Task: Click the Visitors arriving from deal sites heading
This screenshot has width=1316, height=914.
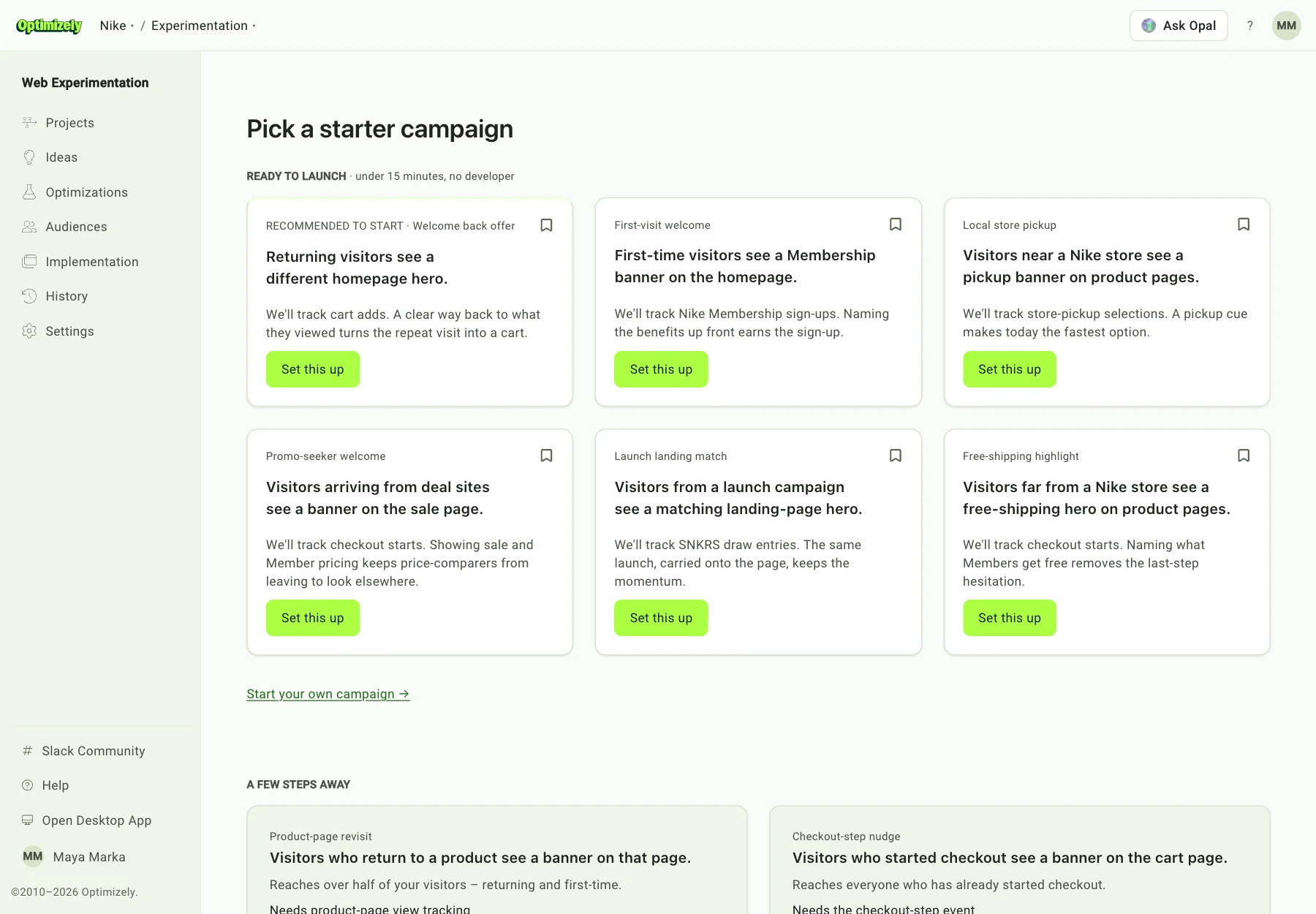Action: point(378,498)
